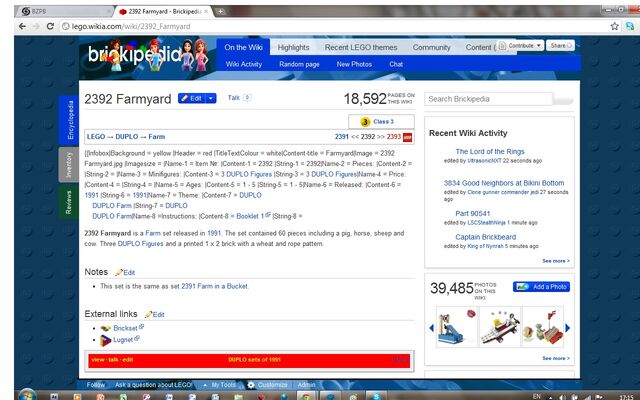Open 3834 Good Neighbors at Bikini Bottom
This screenshot has width=640, height=400.
504,183
